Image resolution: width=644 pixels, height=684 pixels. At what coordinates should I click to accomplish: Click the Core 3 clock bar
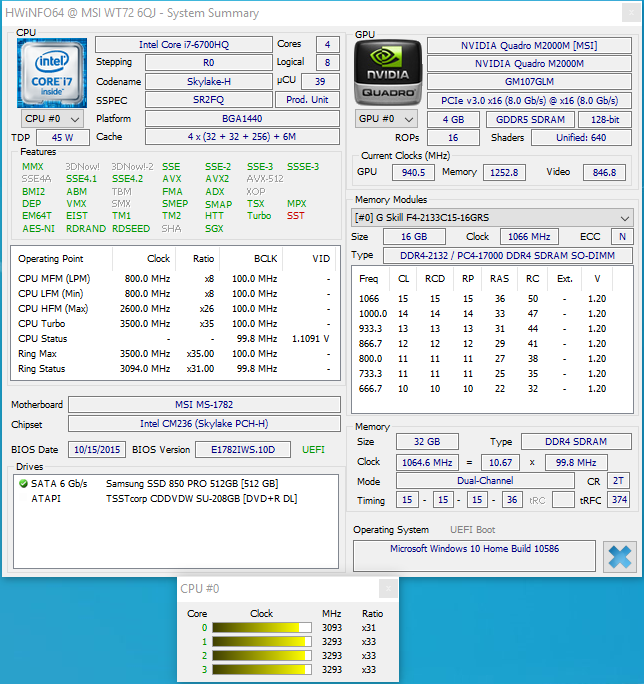262,670
